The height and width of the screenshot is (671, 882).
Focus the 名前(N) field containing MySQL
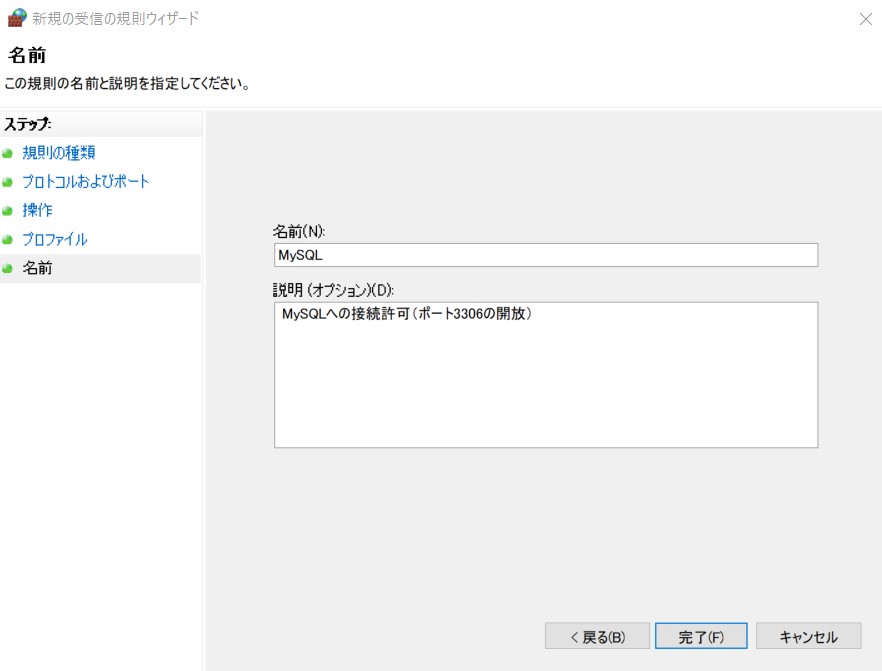(x=546, y=255)
